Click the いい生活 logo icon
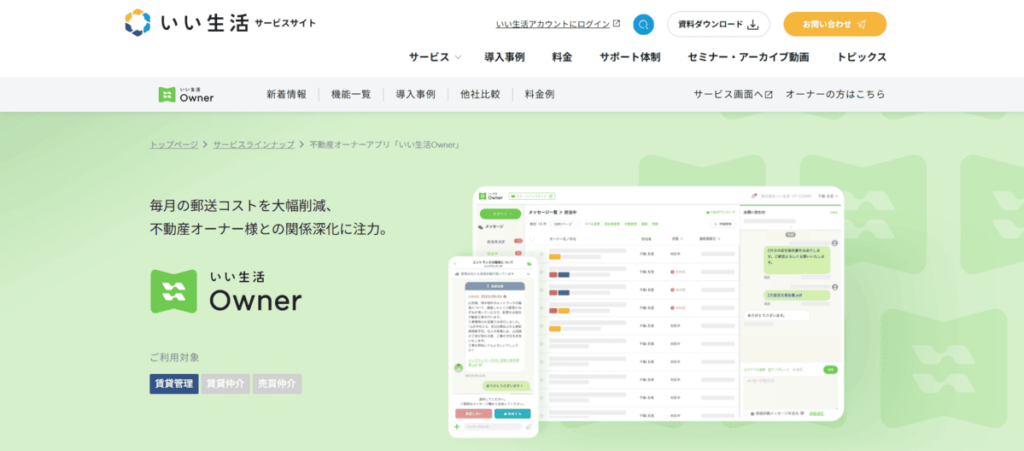The width and height of the screenshot is (1024, 451). tap(138, 23)
